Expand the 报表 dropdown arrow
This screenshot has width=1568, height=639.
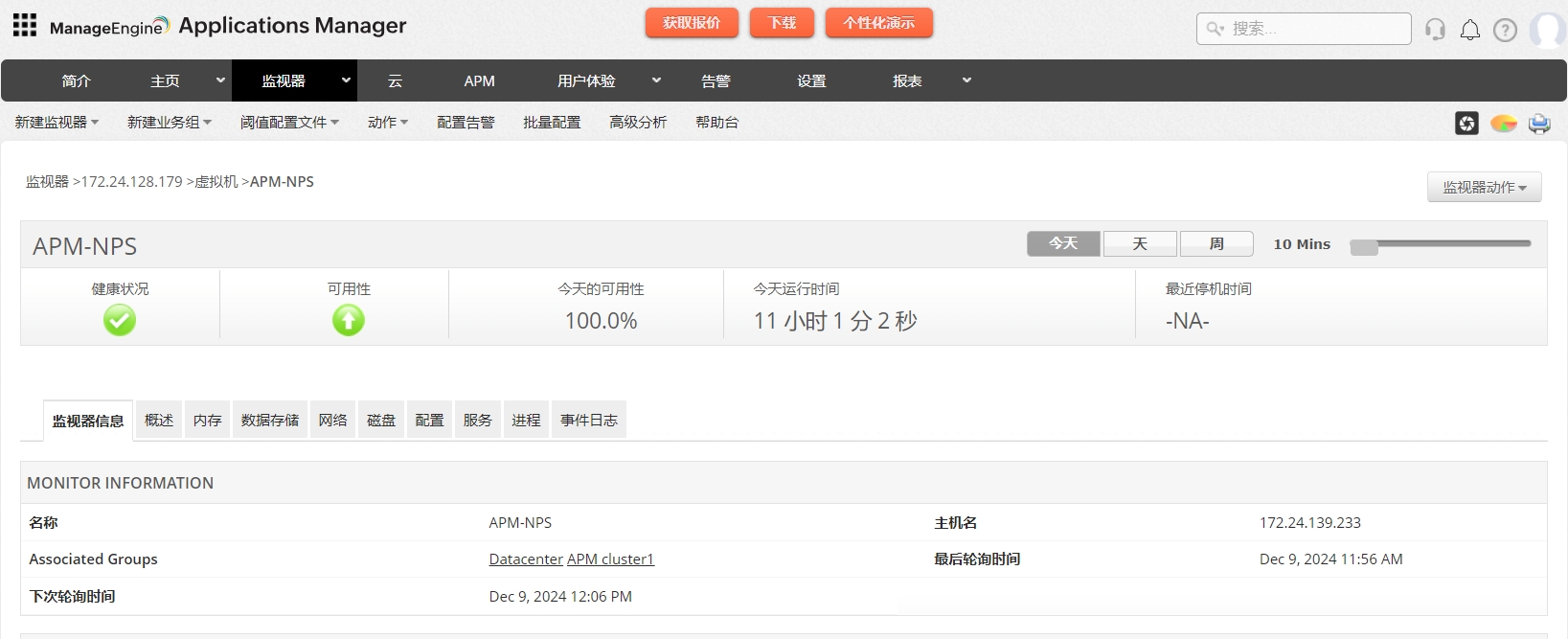[x=966, y=80]
